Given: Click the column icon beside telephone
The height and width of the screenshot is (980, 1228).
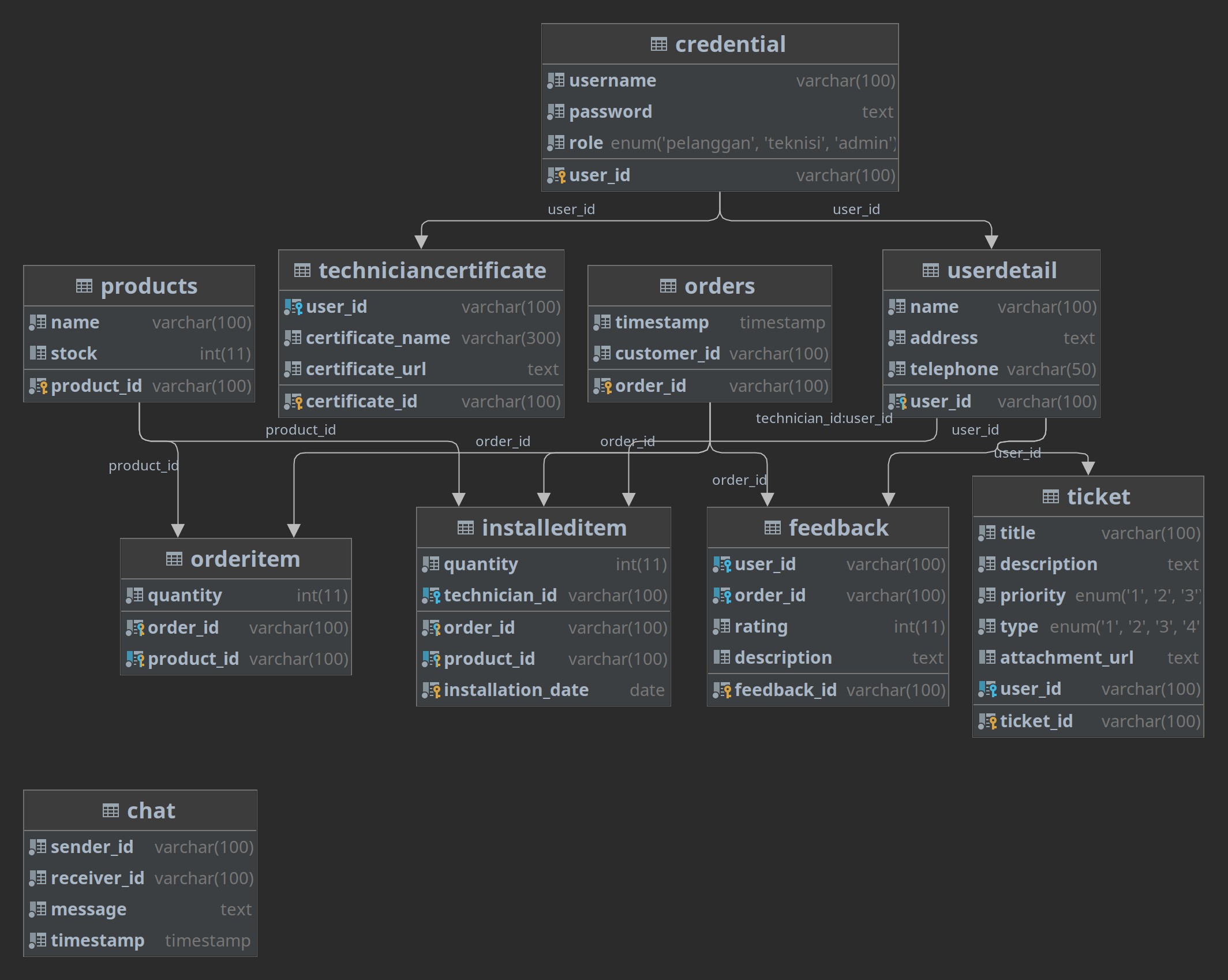Looking at the screenshot, I should click(x=897, y=369).
